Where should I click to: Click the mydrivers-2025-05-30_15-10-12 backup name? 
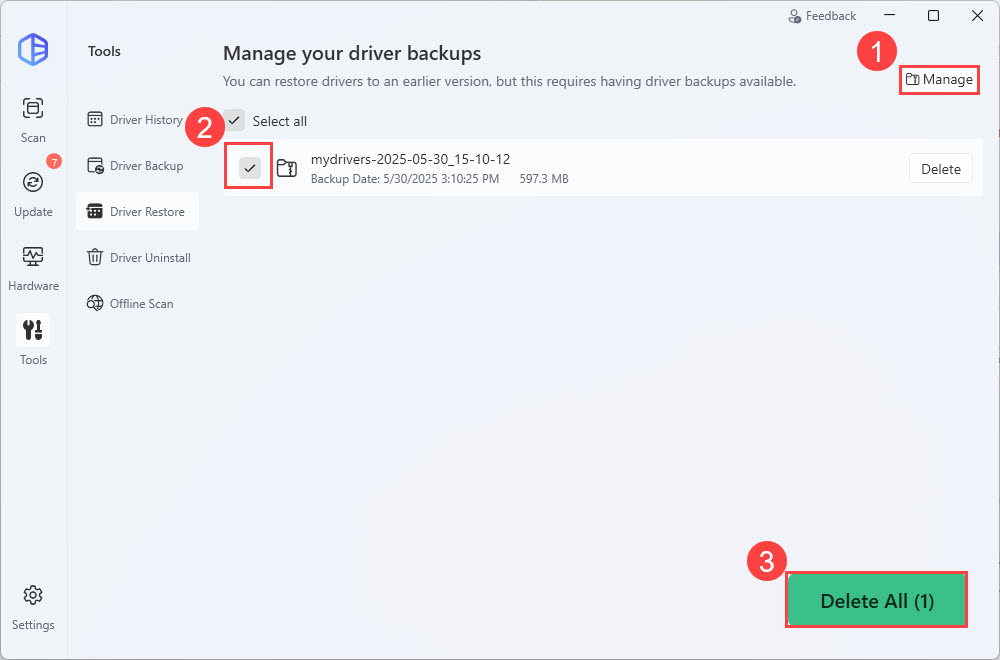(411, 160)
